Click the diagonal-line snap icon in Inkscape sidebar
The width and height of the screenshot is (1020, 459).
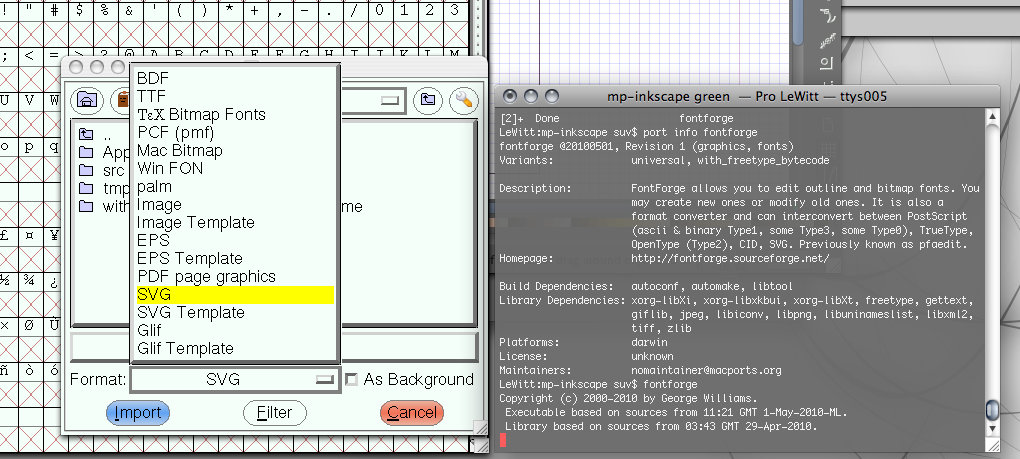(x=827, y=42)
